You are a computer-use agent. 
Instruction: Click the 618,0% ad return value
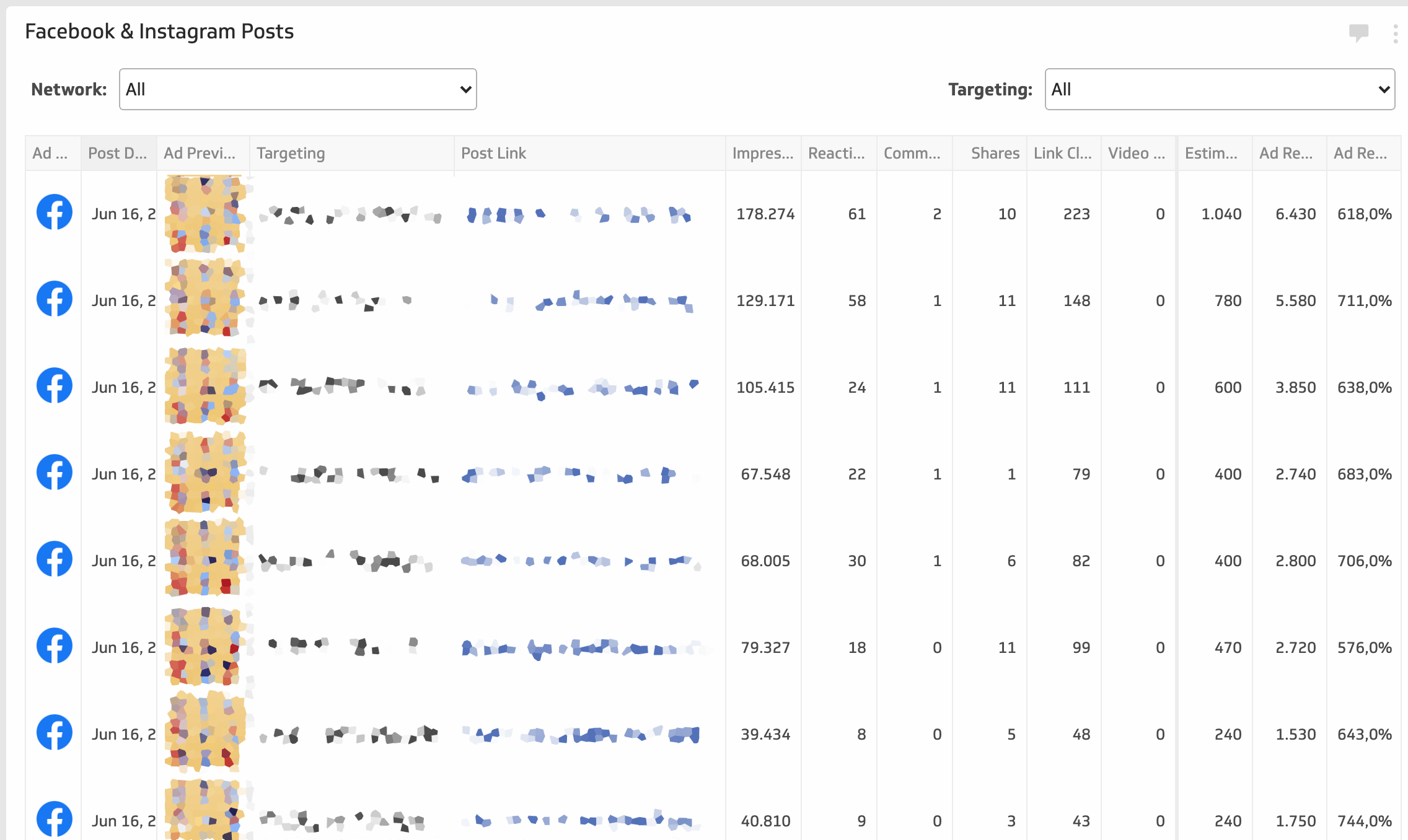[x=1364, y=214]
